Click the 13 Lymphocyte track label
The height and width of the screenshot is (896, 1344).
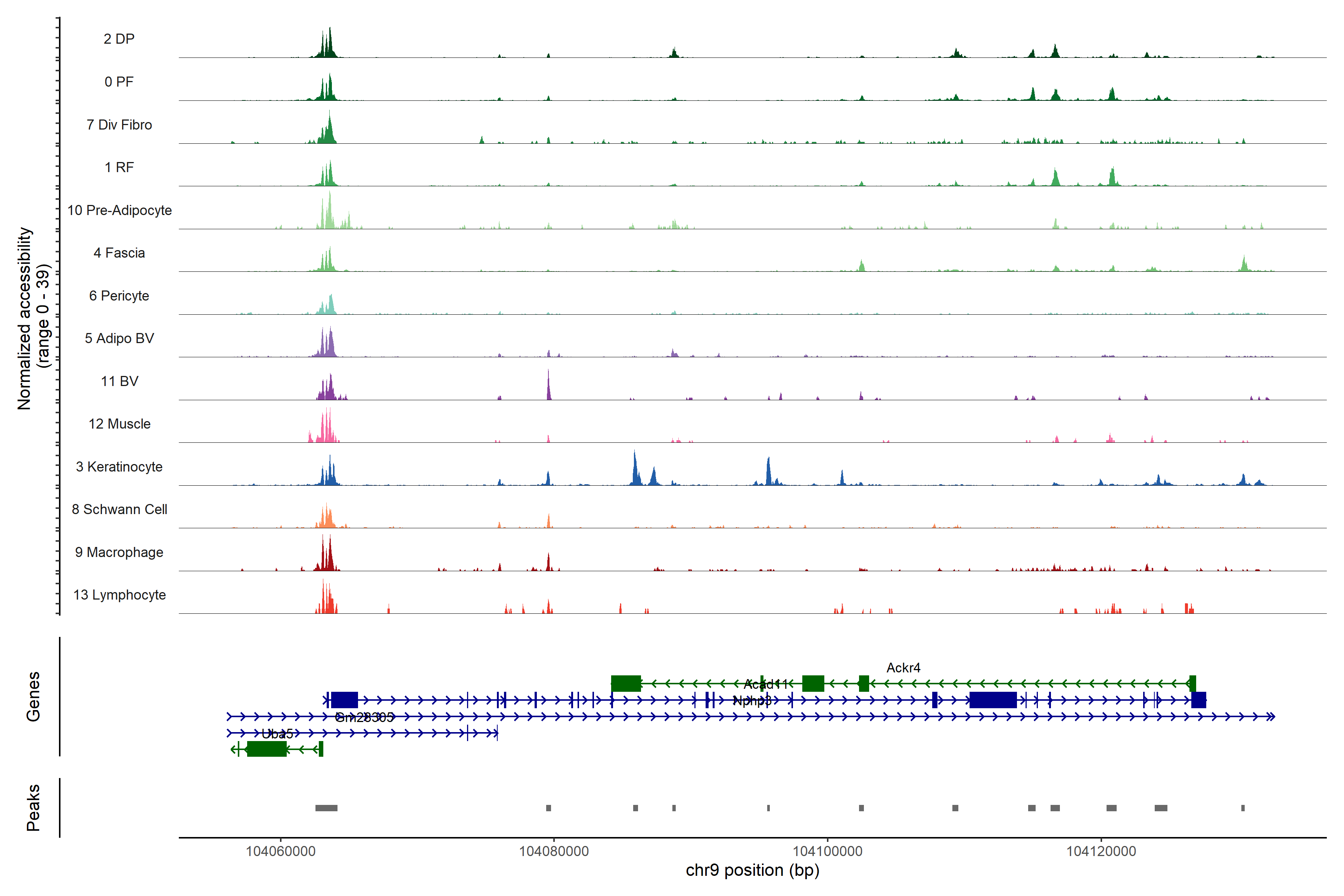119,595
